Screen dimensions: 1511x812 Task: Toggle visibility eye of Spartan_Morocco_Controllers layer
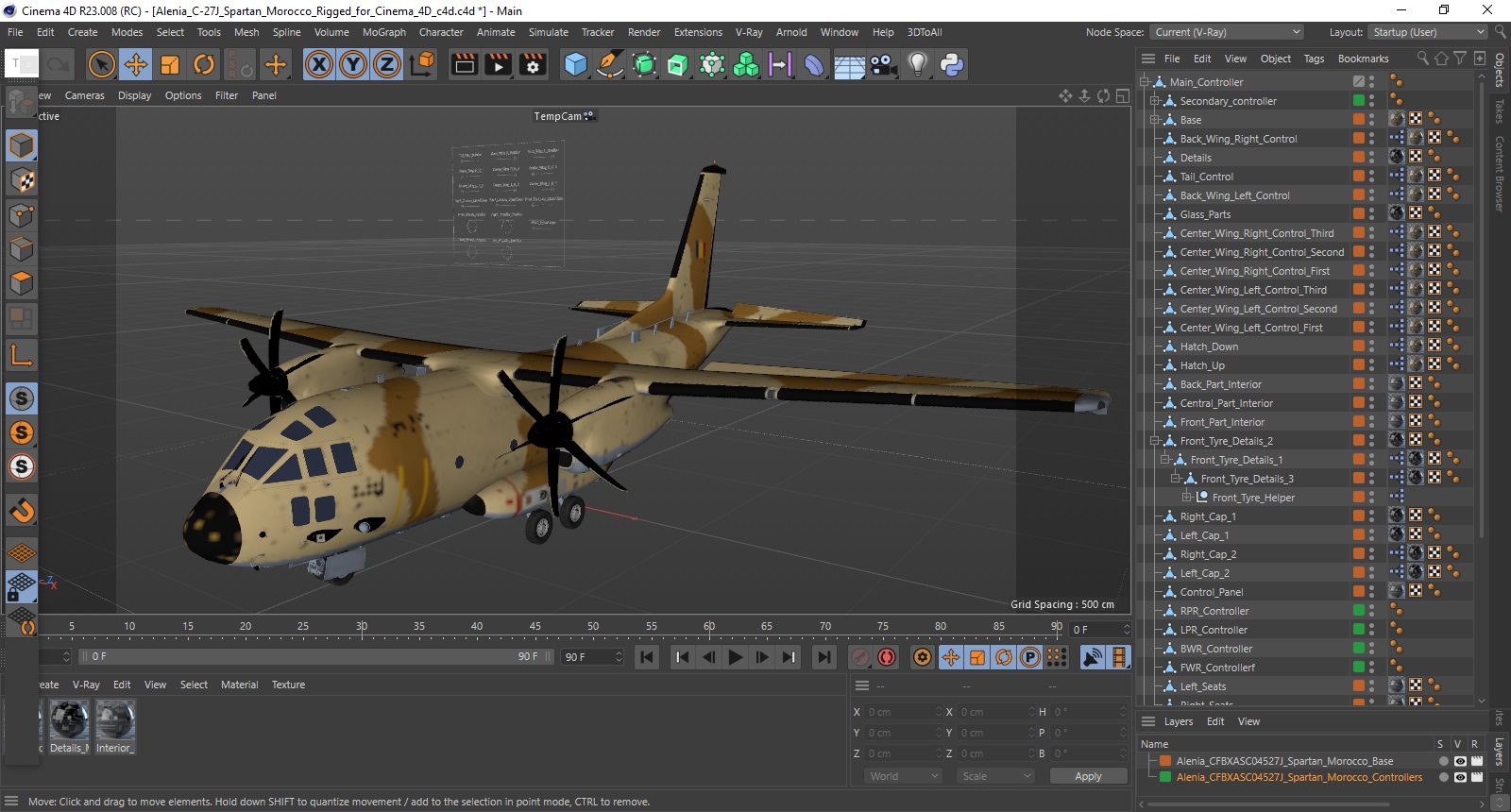[1460, 778]
